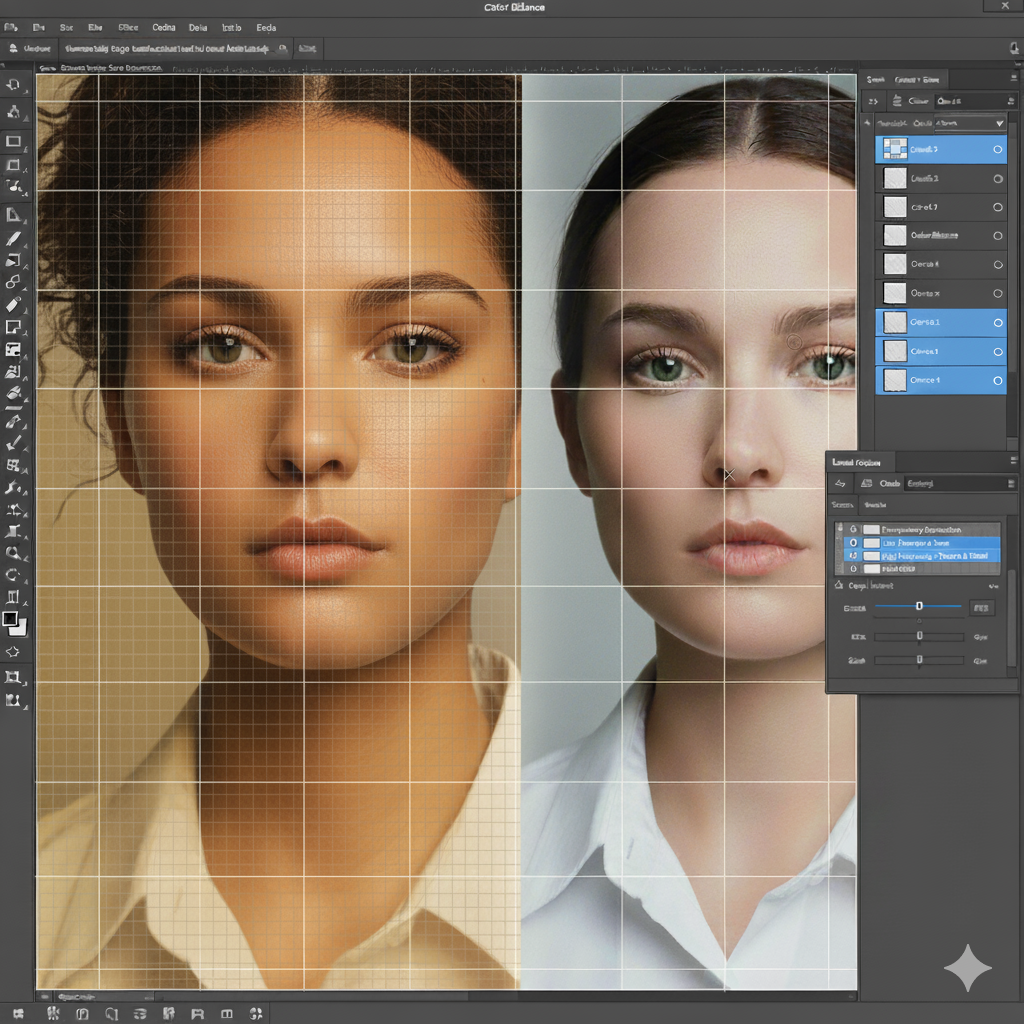
Task: Open the blend mode dropdown arrow above layers
Action: (998, 123)
